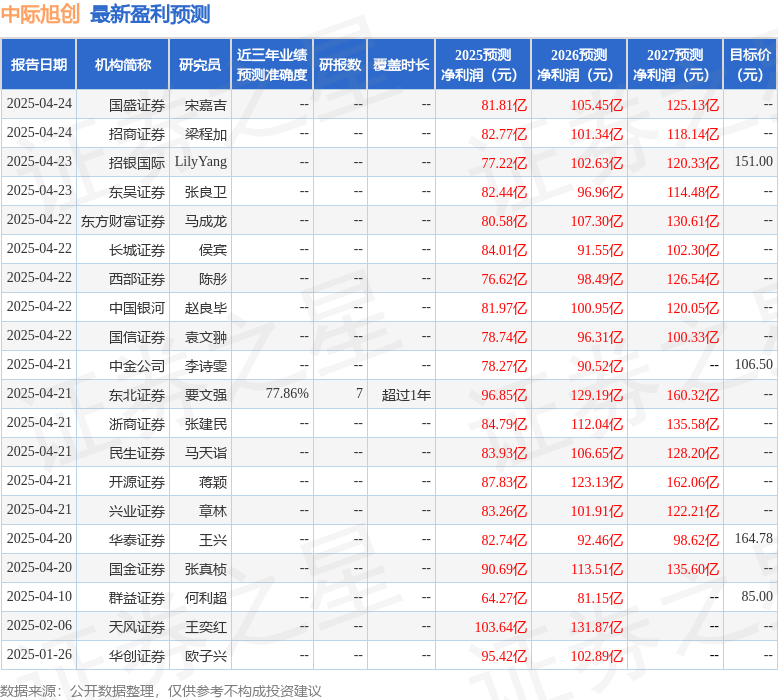The width and height of the screenshot is (778, 700).
Task: Click target price 106.50
Action: pos(754,364)
